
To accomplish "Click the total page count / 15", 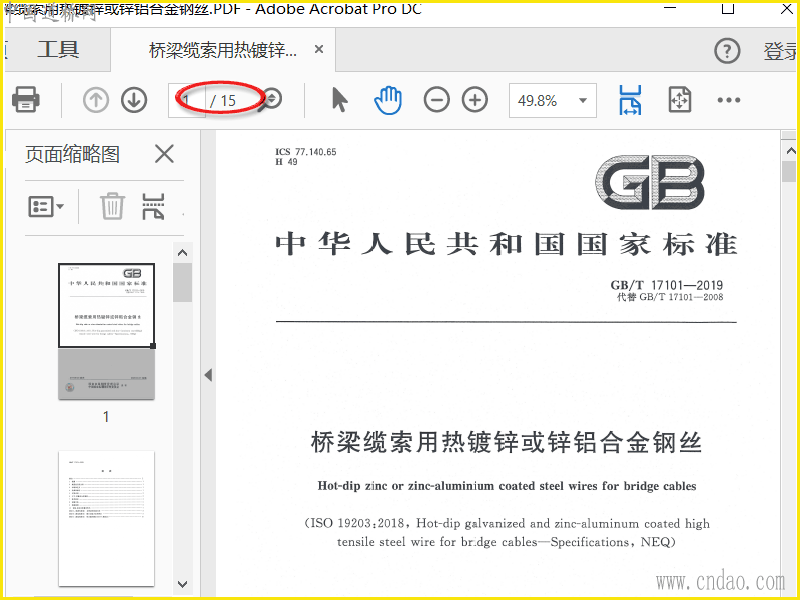I will click(x=222, y=101).
